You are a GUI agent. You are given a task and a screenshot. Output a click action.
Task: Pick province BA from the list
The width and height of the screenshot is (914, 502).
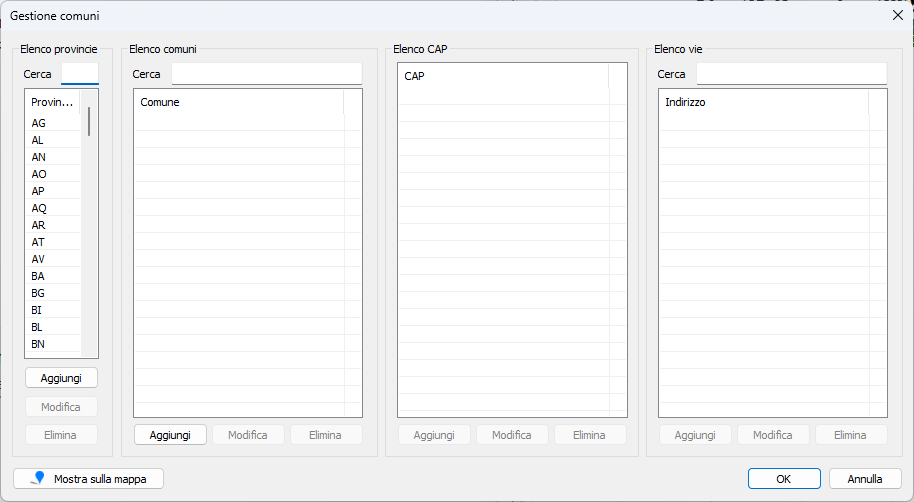click(39, 276)
